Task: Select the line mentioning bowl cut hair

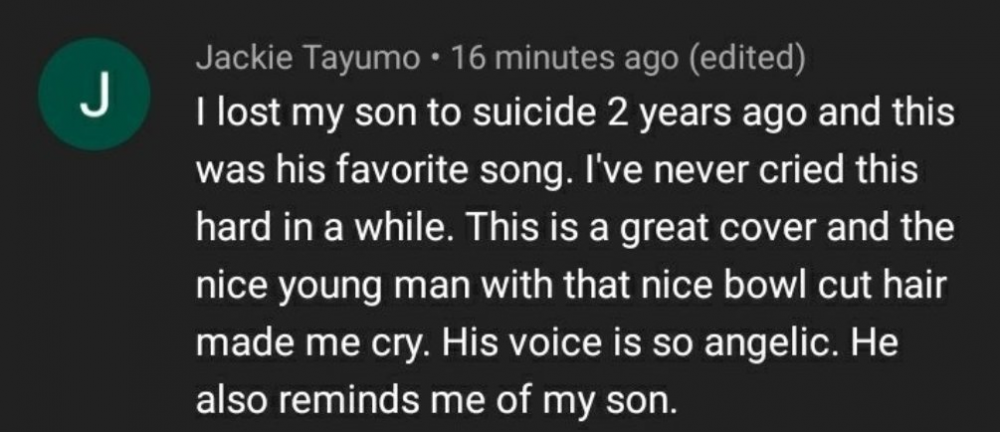Action: point(570,285)
